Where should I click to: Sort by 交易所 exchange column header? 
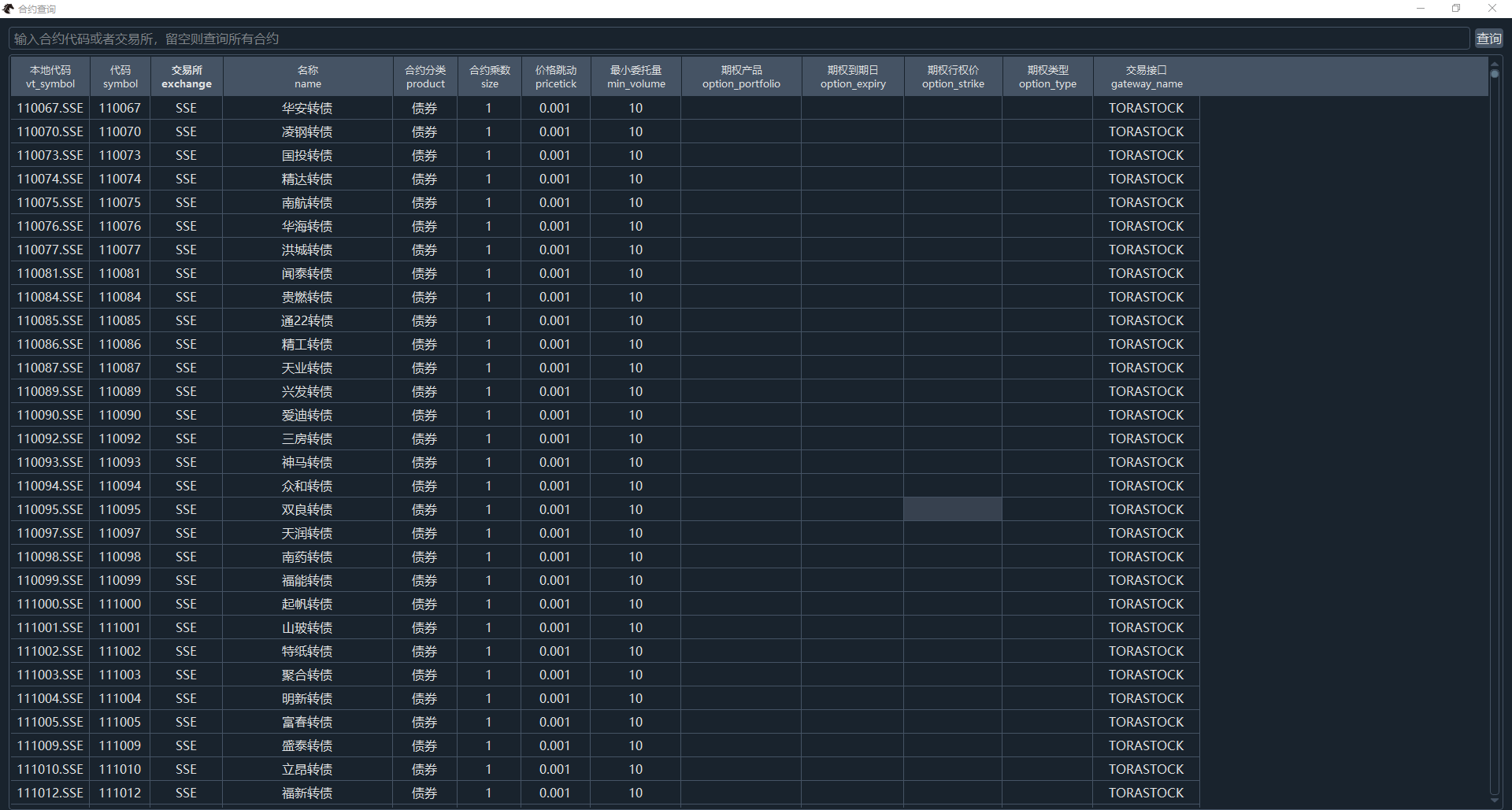coord(187,76)
